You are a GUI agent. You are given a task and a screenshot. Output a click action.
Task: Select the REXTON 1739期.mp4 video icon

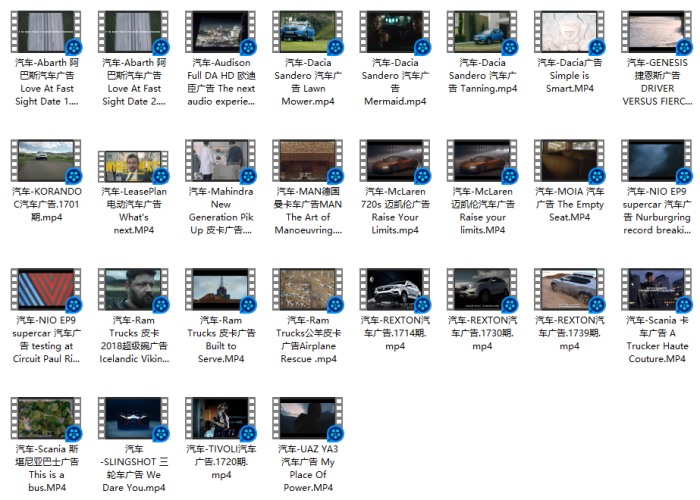coord(569,289)
